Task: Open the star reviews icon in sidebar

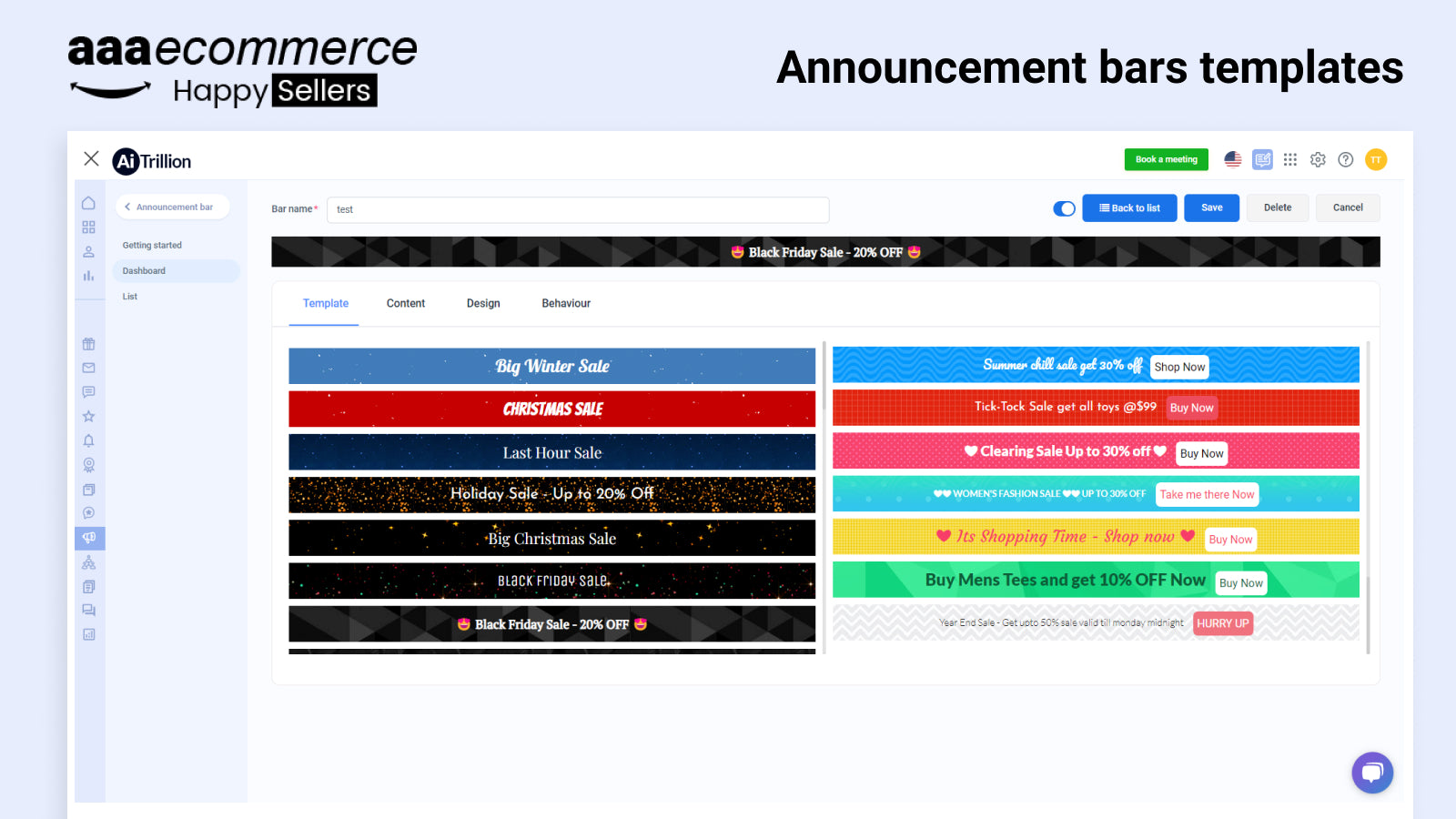Action: tap(88, 416)
